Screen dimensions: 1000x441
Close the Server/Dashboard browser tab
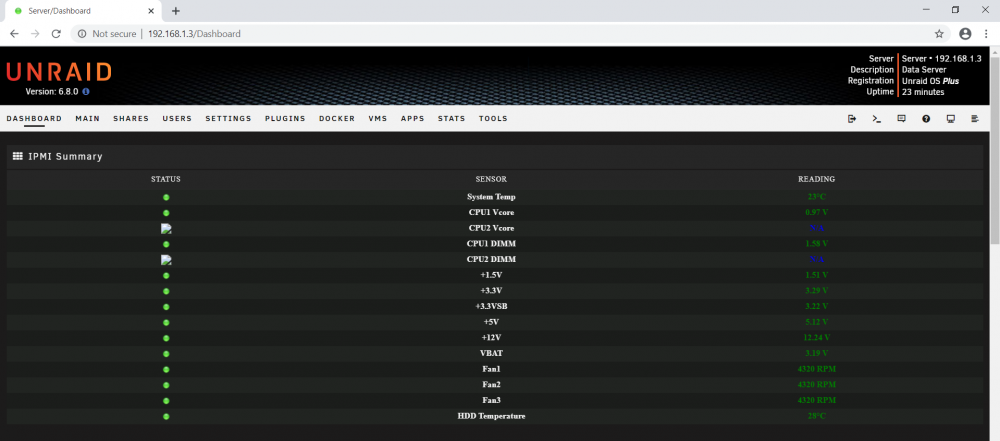pos(151,11)
